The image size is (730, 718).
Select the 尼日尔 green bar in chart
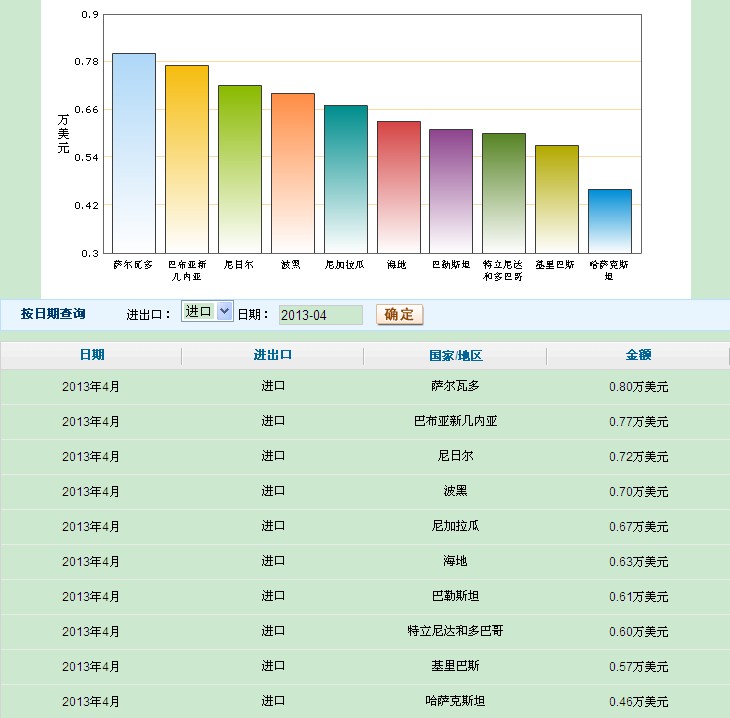pos(240,169)
